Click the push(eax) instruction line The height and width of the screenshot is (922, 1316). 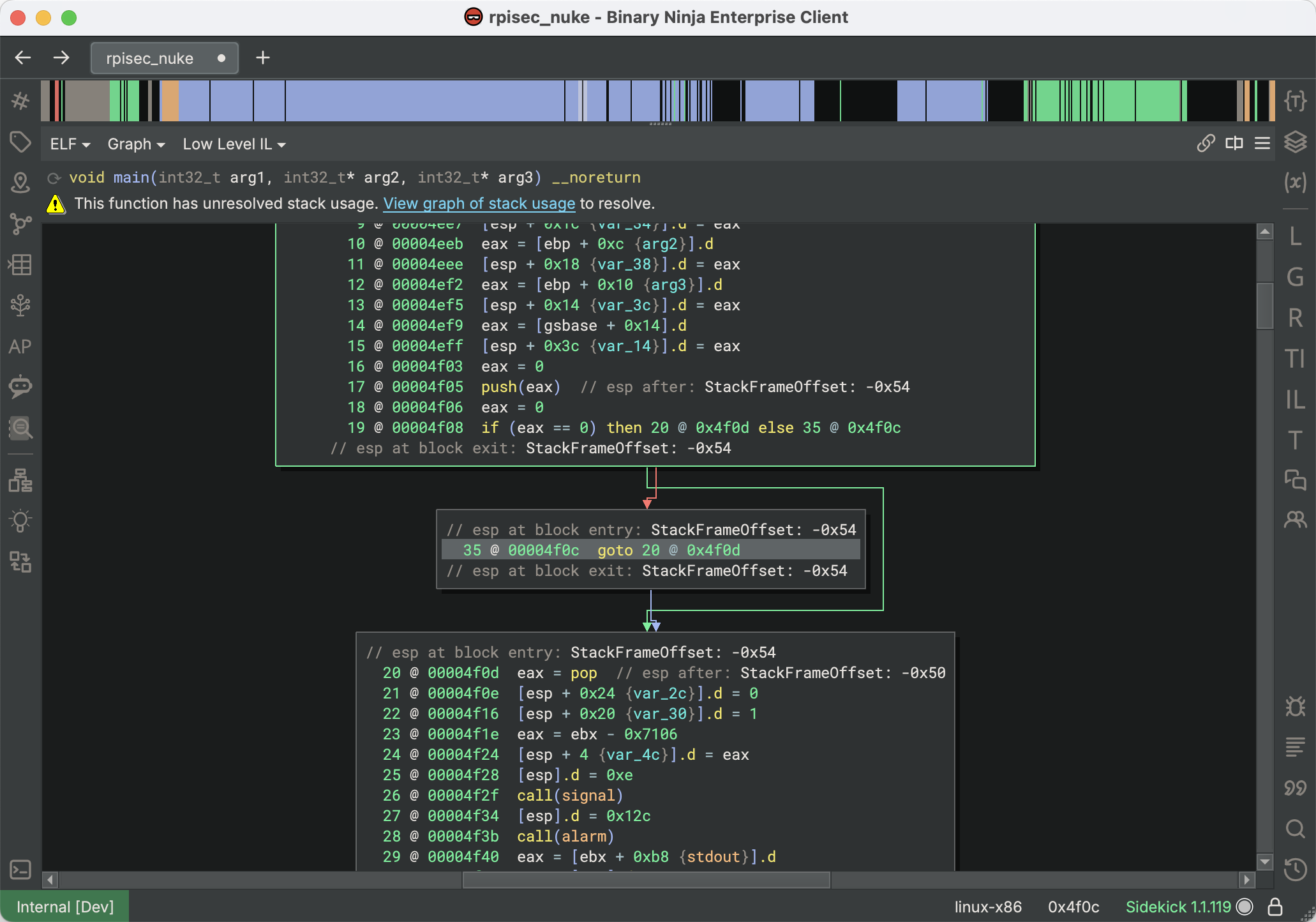[x=520, y=387]
